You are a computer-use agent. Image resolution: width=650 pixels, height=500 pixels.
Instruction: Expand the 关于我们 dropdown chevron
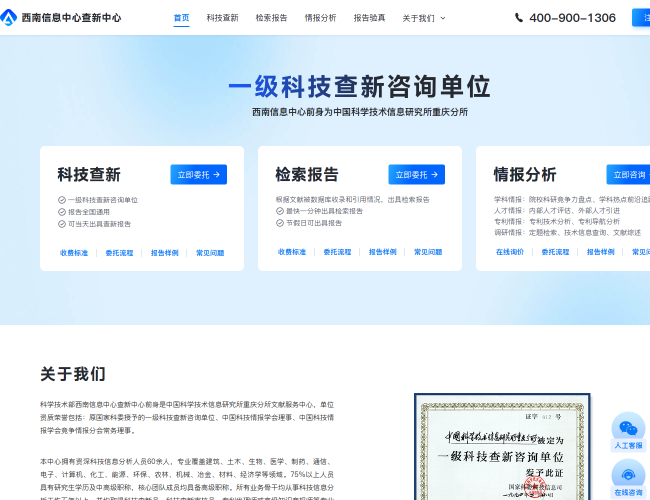[x=443, y=18]
